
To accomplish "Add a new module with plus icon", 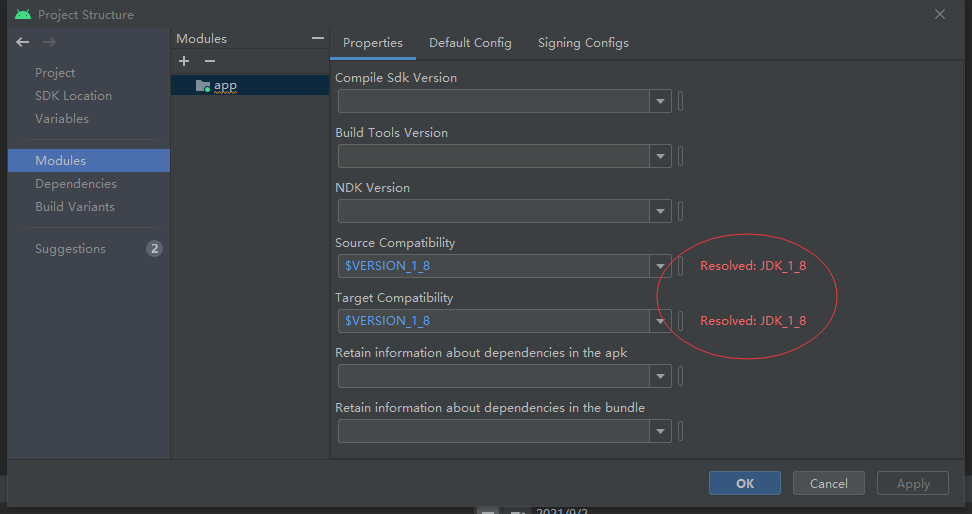I will pos(184,61).
